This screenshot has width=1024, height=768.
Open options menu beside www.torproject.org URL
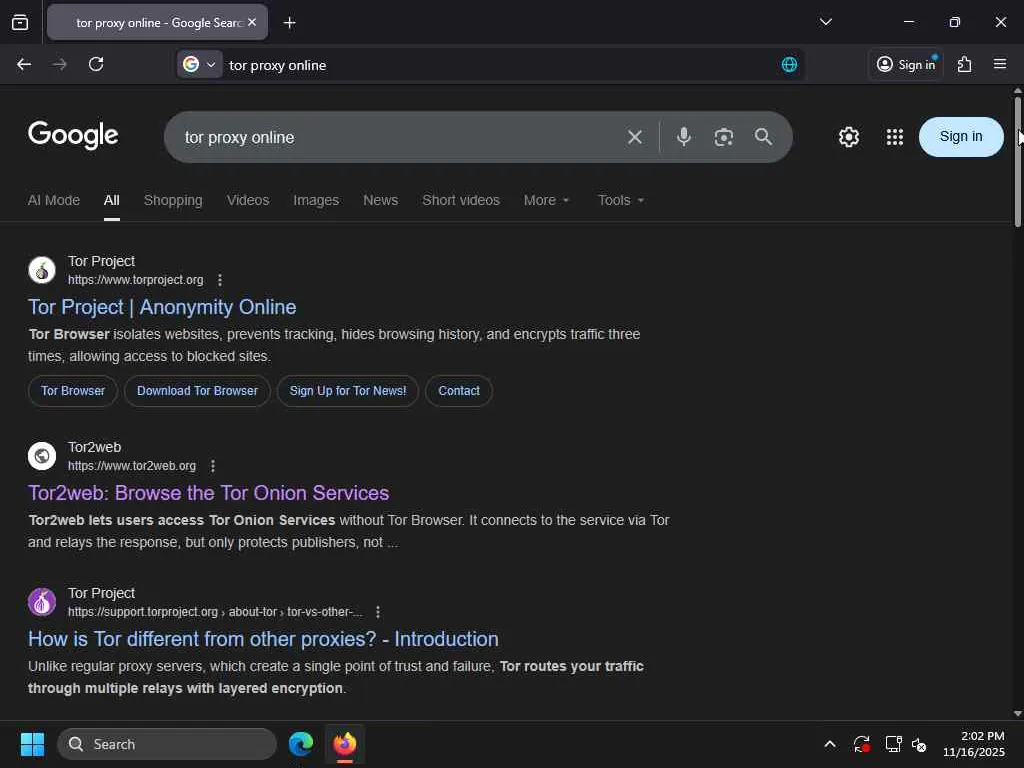219,280
